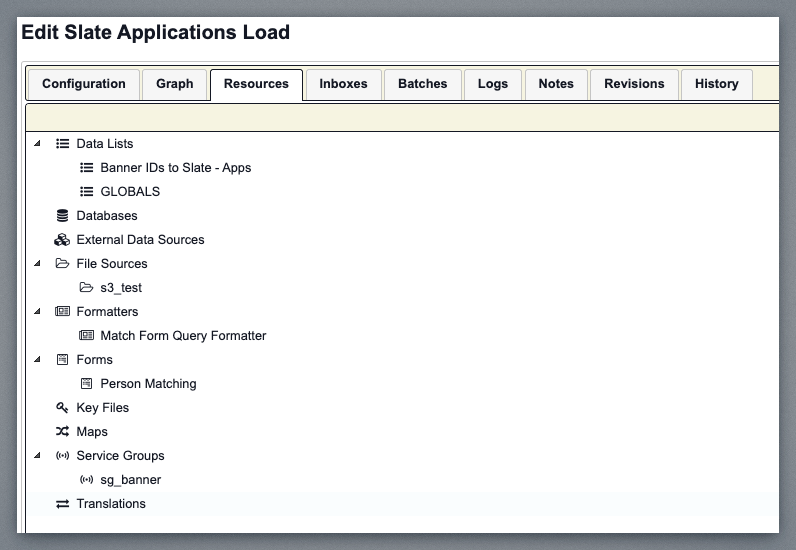This screenshot has width=796, height=550.
Task: Select Banner IDs to Slate - Apps
Action: point(175,168)
